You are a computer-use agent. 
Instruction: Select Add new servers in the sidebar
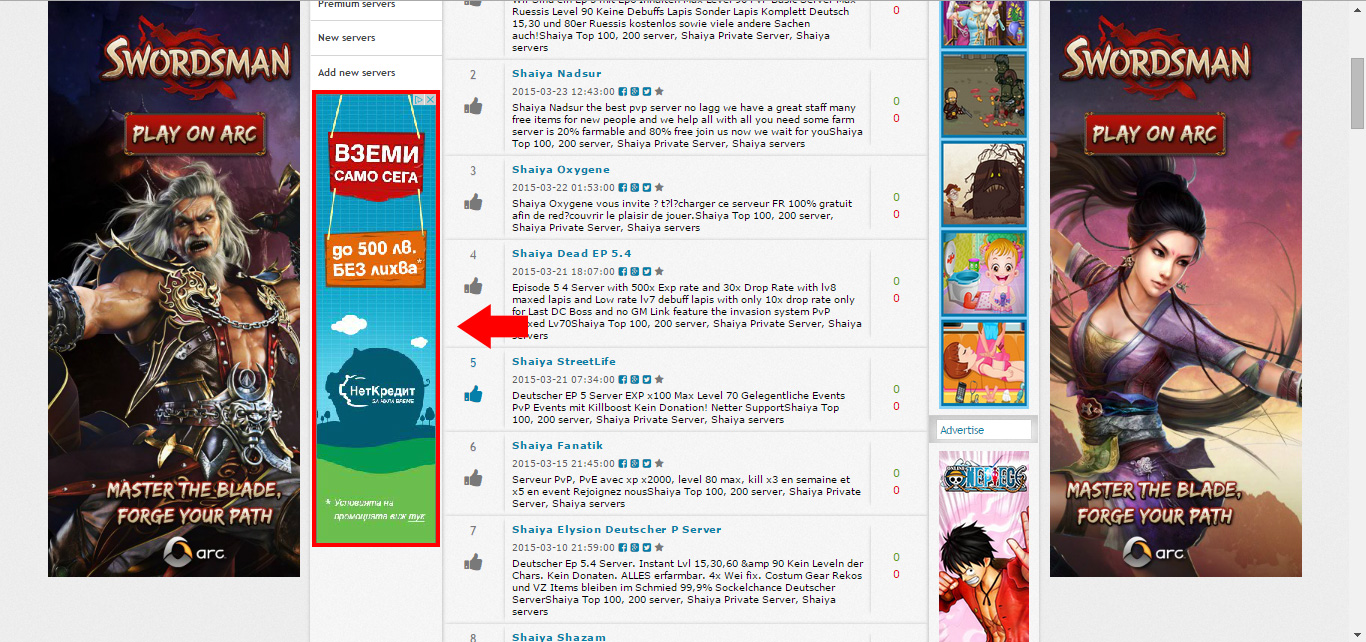point(357,73)
